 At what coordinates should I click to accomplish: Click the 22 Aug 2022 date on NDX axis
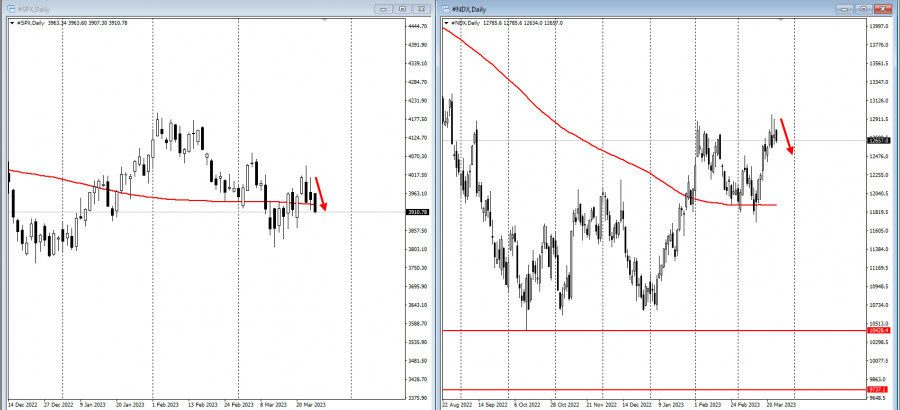click(457, 404)
